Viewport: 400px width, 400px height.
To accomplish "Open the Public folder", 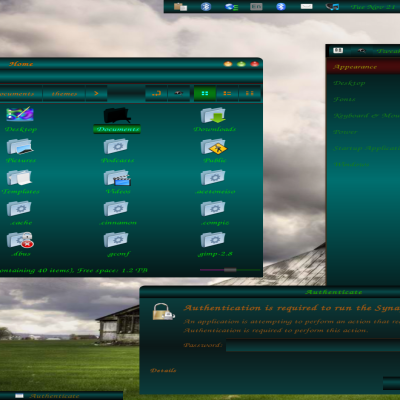I will coord(214,146).
